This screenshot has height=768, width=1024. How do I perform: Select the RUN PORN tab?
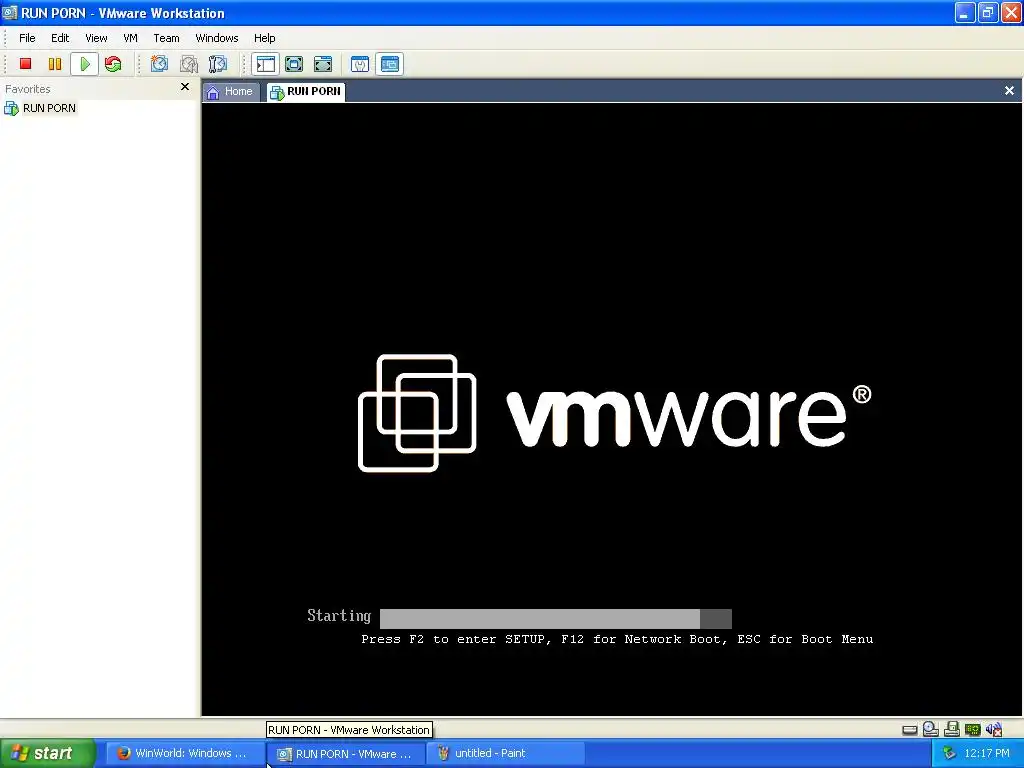(x=306, y=91)
